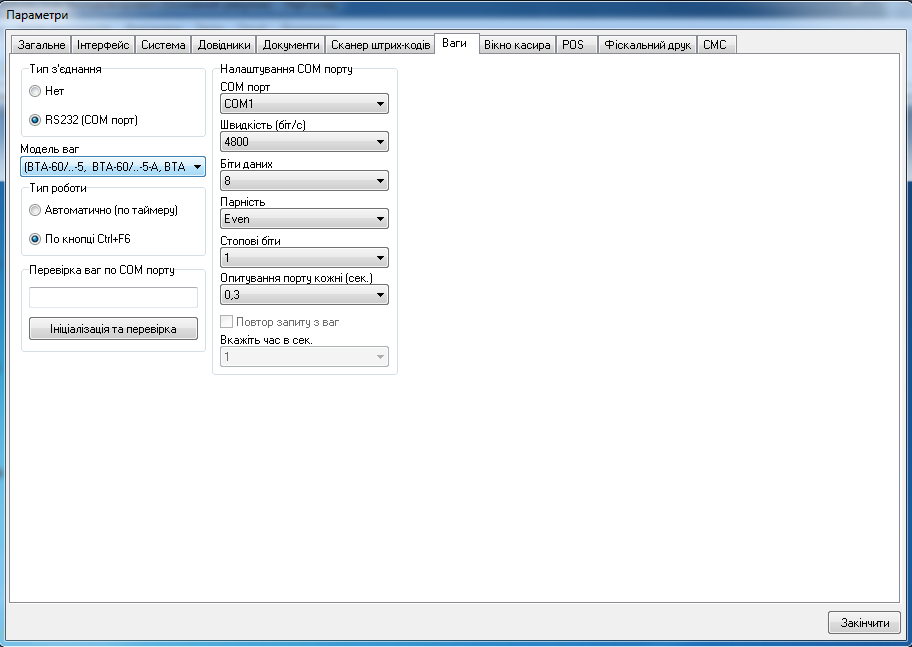
Task: Open the 'Довідники' tab
Action: point(224,45)
